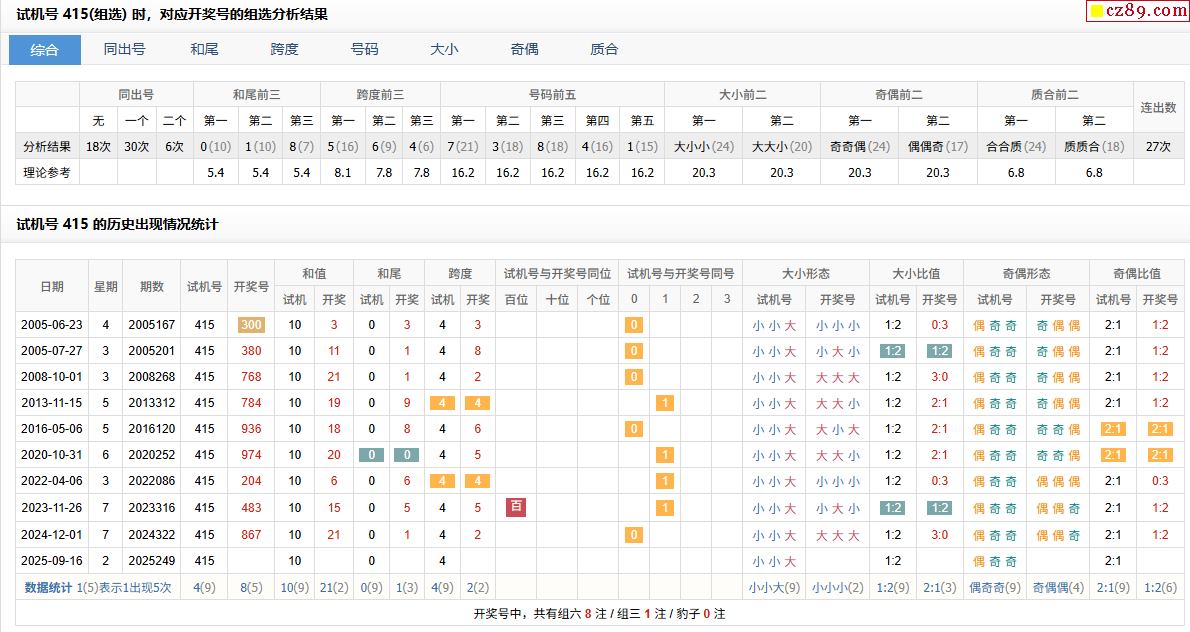Screen dimensions: 1190x632
Task: Click issue number 2025249
Action: click(x=152, y=561)
